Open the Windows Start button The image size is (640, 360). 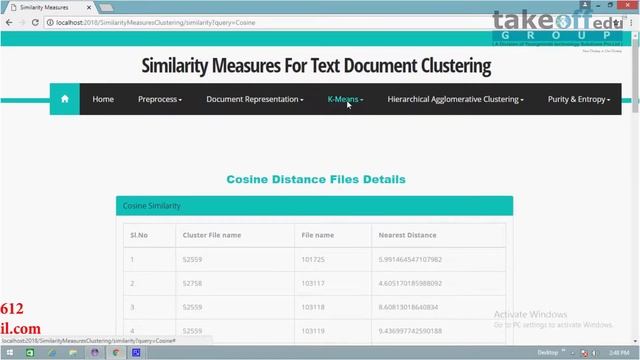[x=10, y=353]
